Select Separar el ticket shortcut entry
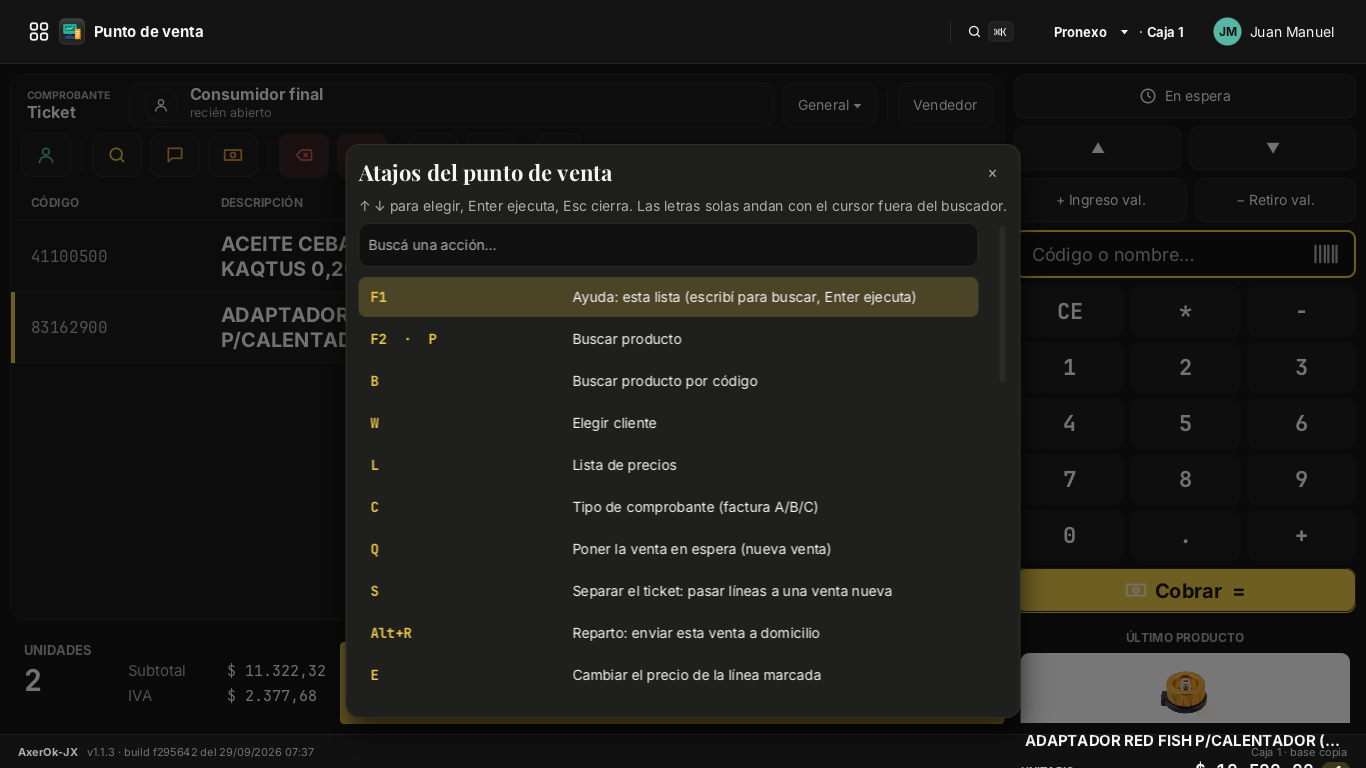 pos(668,591)
